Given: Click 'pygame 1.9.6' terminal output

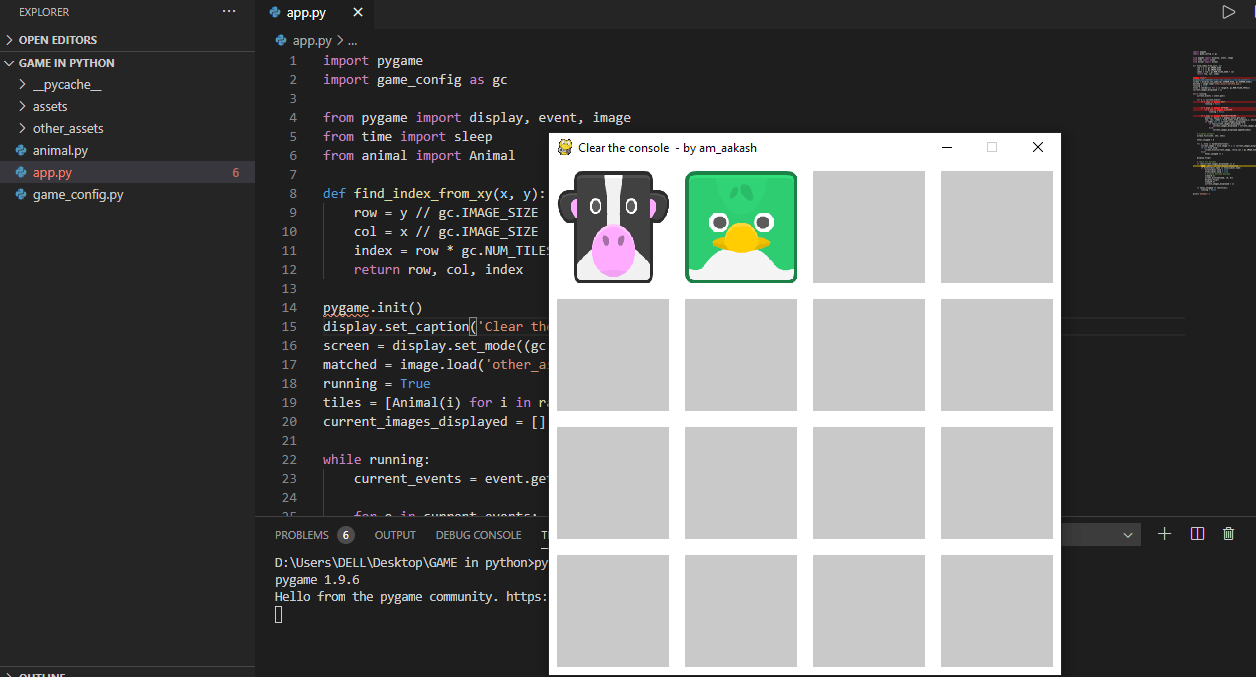Looking at the screenshot, I should click(317, 579).
